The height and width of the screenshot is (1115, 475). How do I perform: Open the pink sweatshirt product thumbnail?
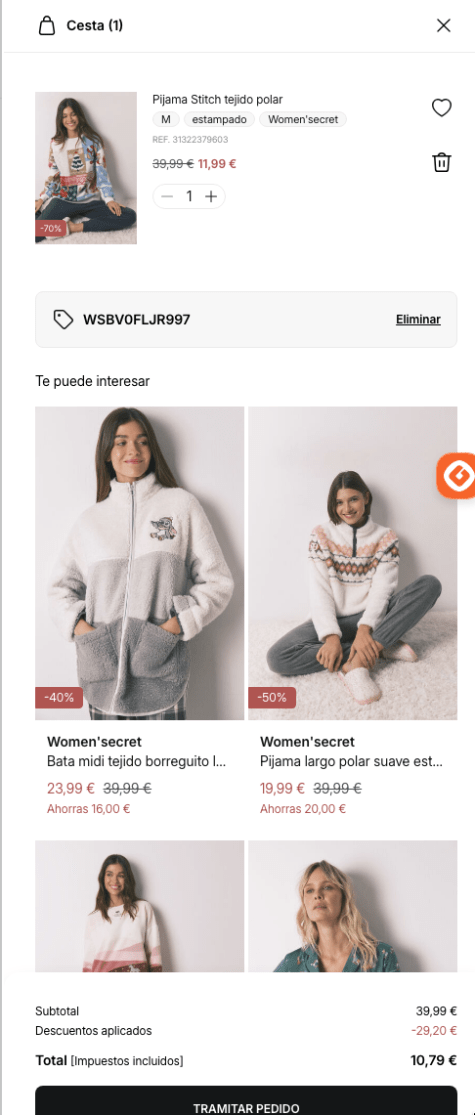point(139,906)
